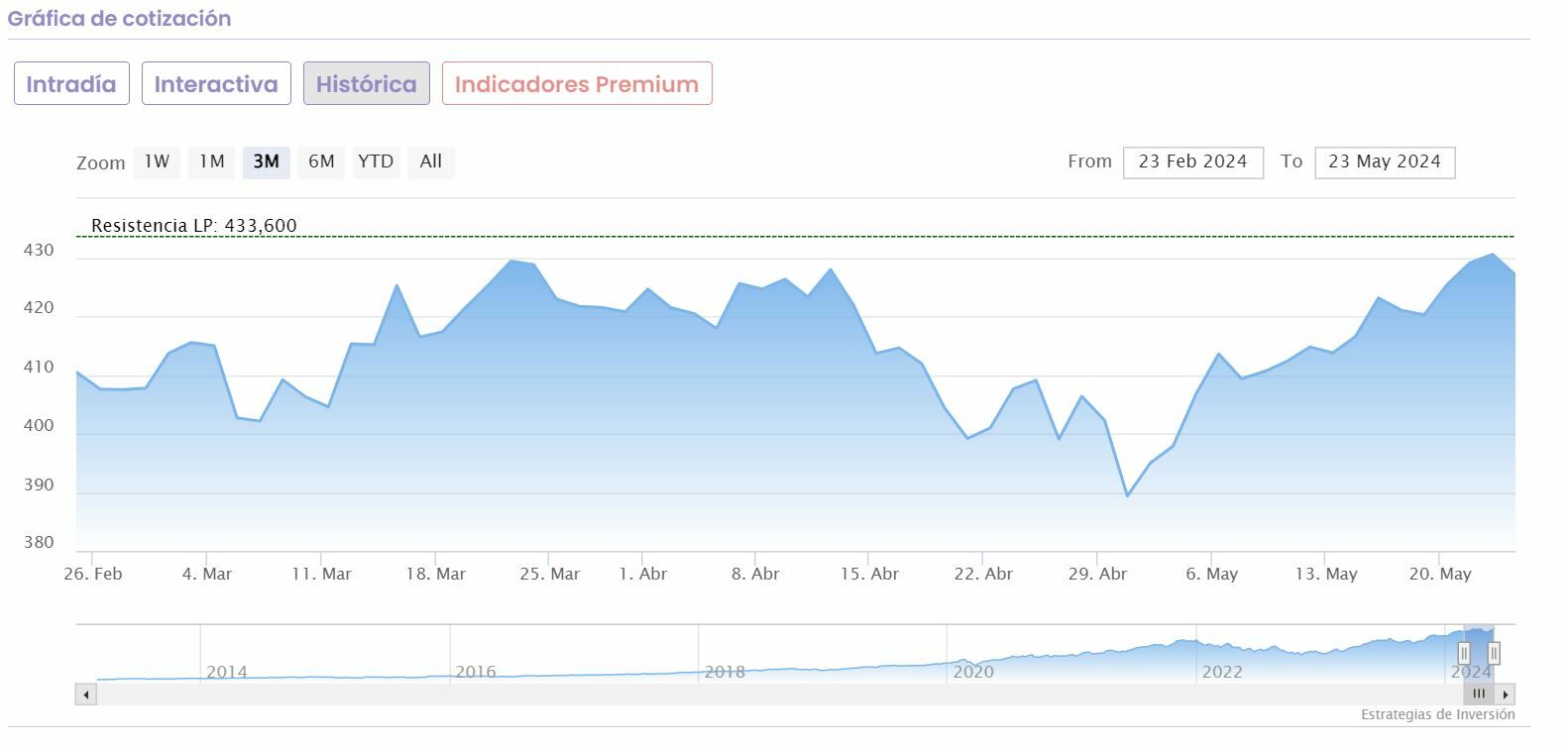
Task: Open the Interactiva chart tab
Action: tap(216, 84)
